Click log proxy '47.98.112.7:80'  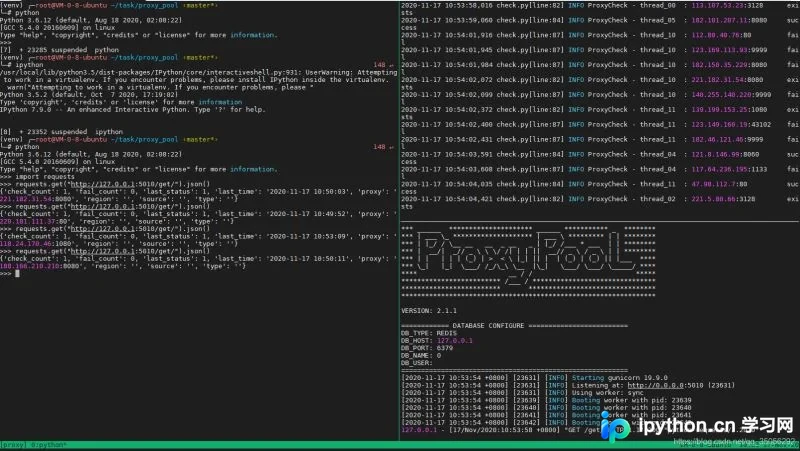click(719, 184)
